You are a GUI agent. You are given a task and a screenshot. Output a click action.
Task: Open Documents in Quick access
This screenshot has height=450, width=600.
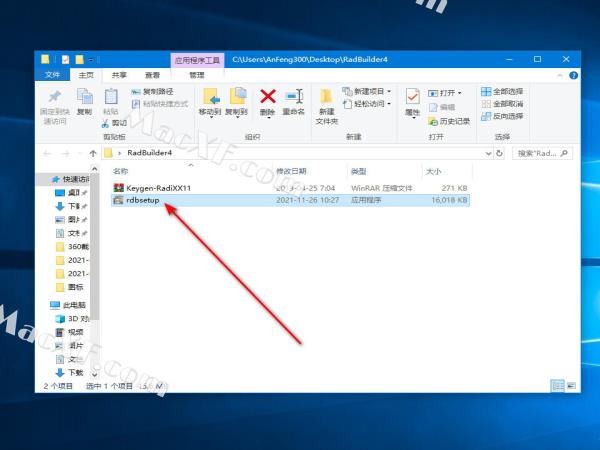coord(71,233)
